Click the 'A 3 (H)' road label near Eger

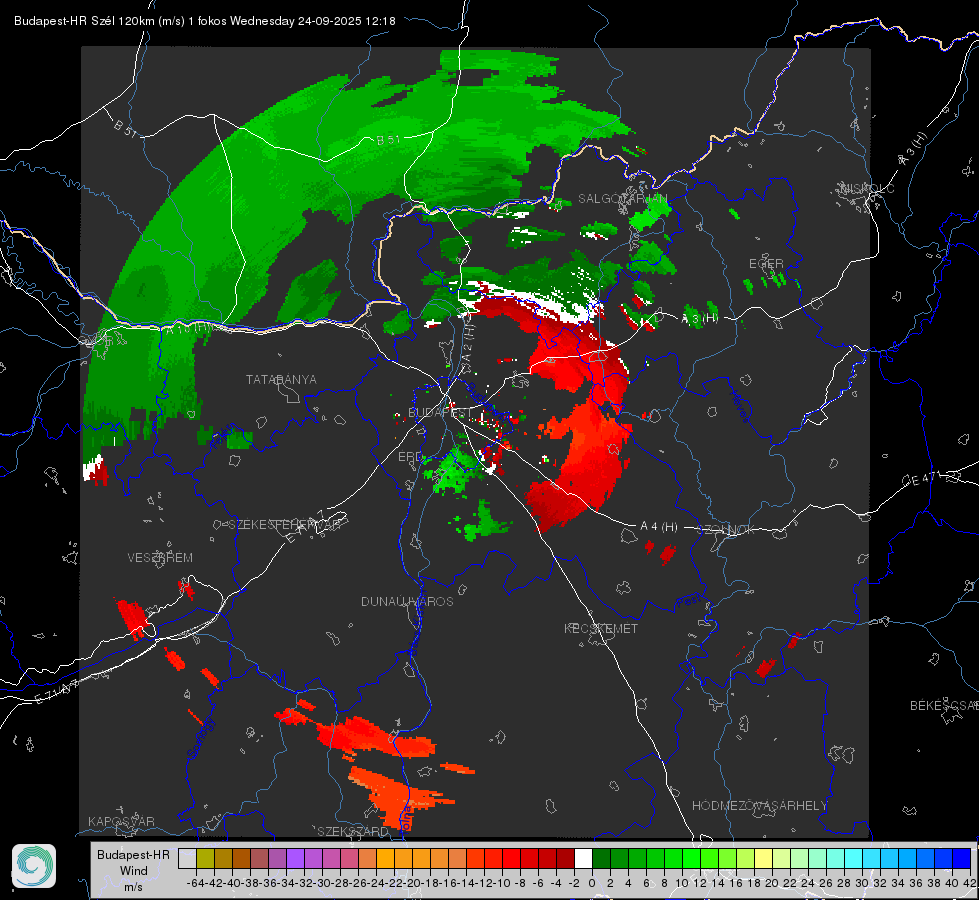click(x=699, y=319)
